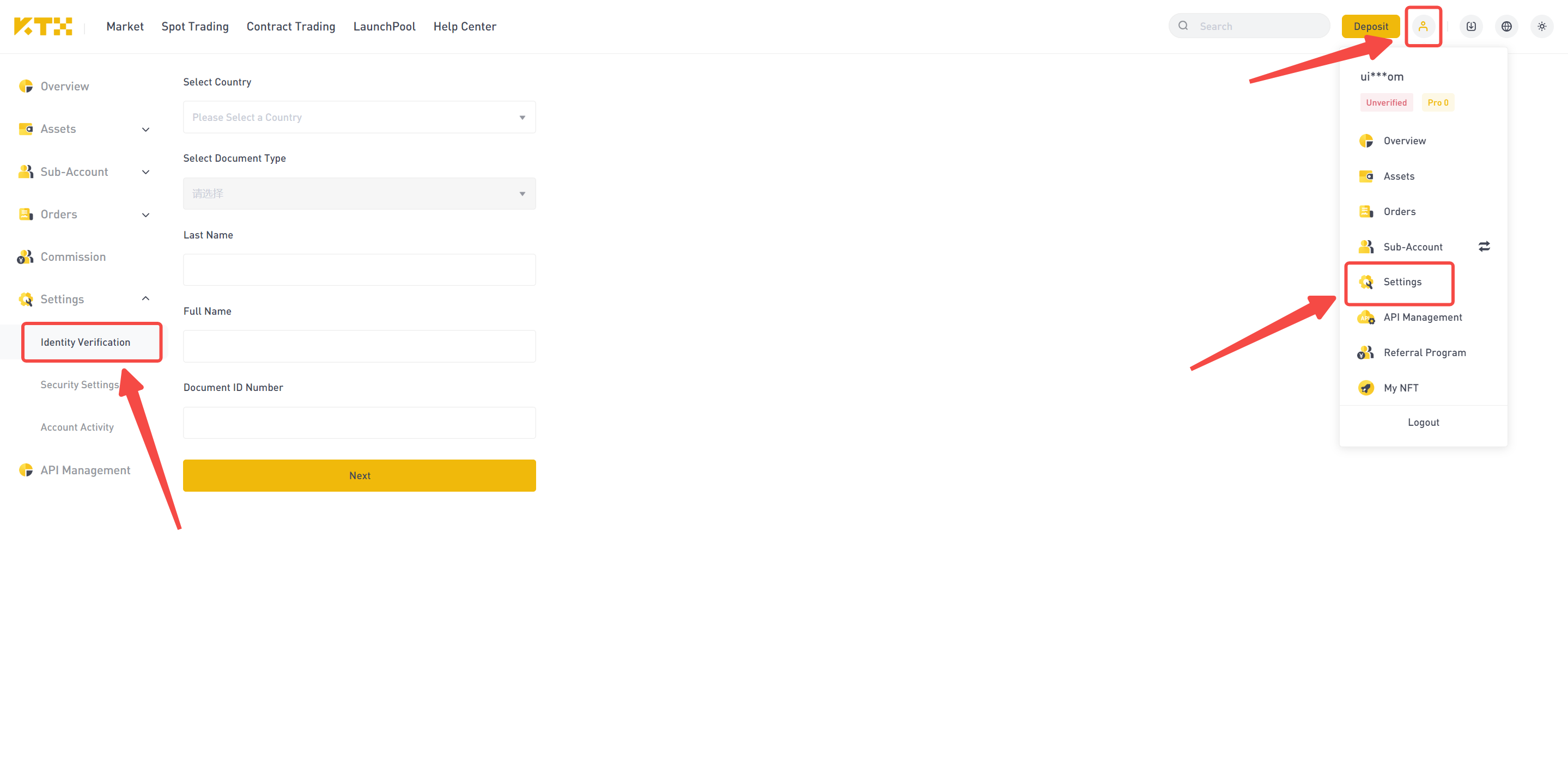This screenshot has width=1568, height=771.
Task: Open the user profile icon
Action: 1423,26
